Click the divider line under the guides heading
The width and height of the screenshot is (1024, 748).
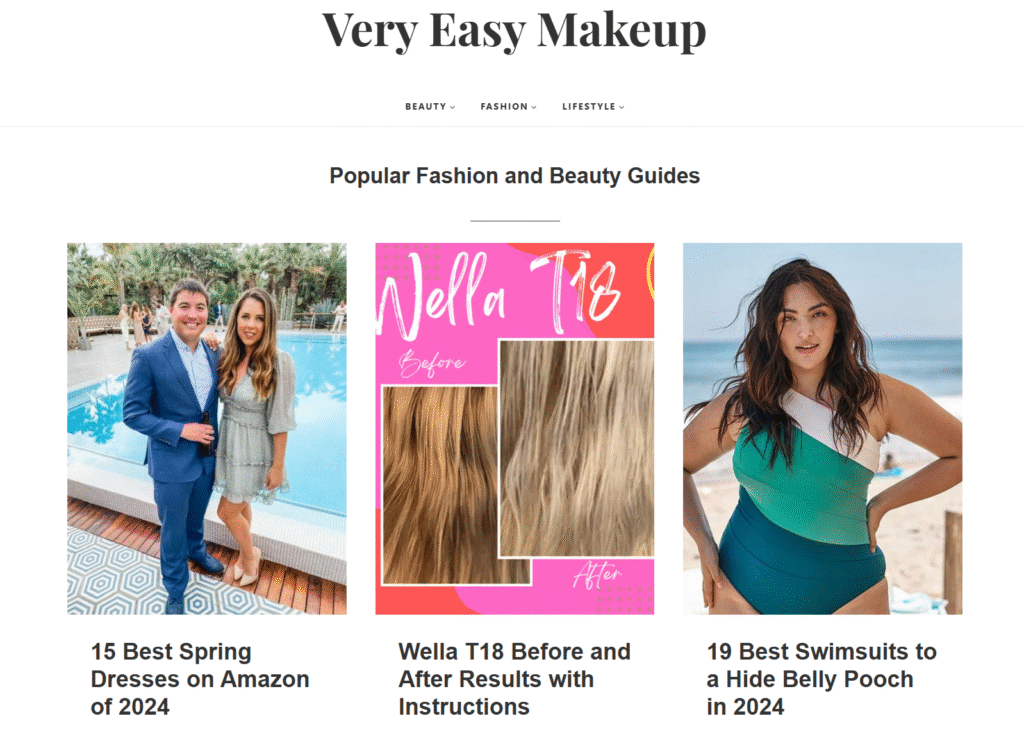(x=515, y=221)
